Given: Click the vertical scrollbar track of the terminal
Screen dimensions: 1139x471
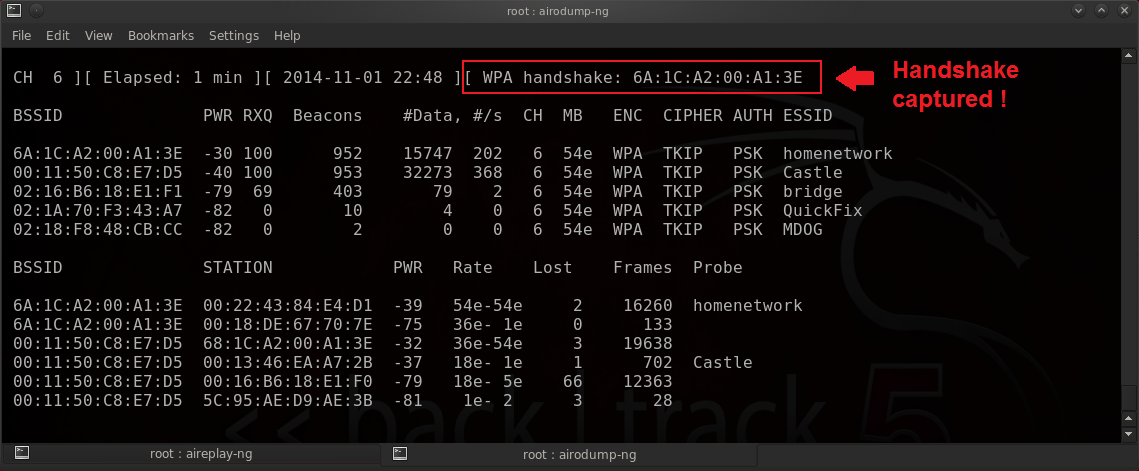Looking at the screenshot, I should click(x=1130, y=250).
